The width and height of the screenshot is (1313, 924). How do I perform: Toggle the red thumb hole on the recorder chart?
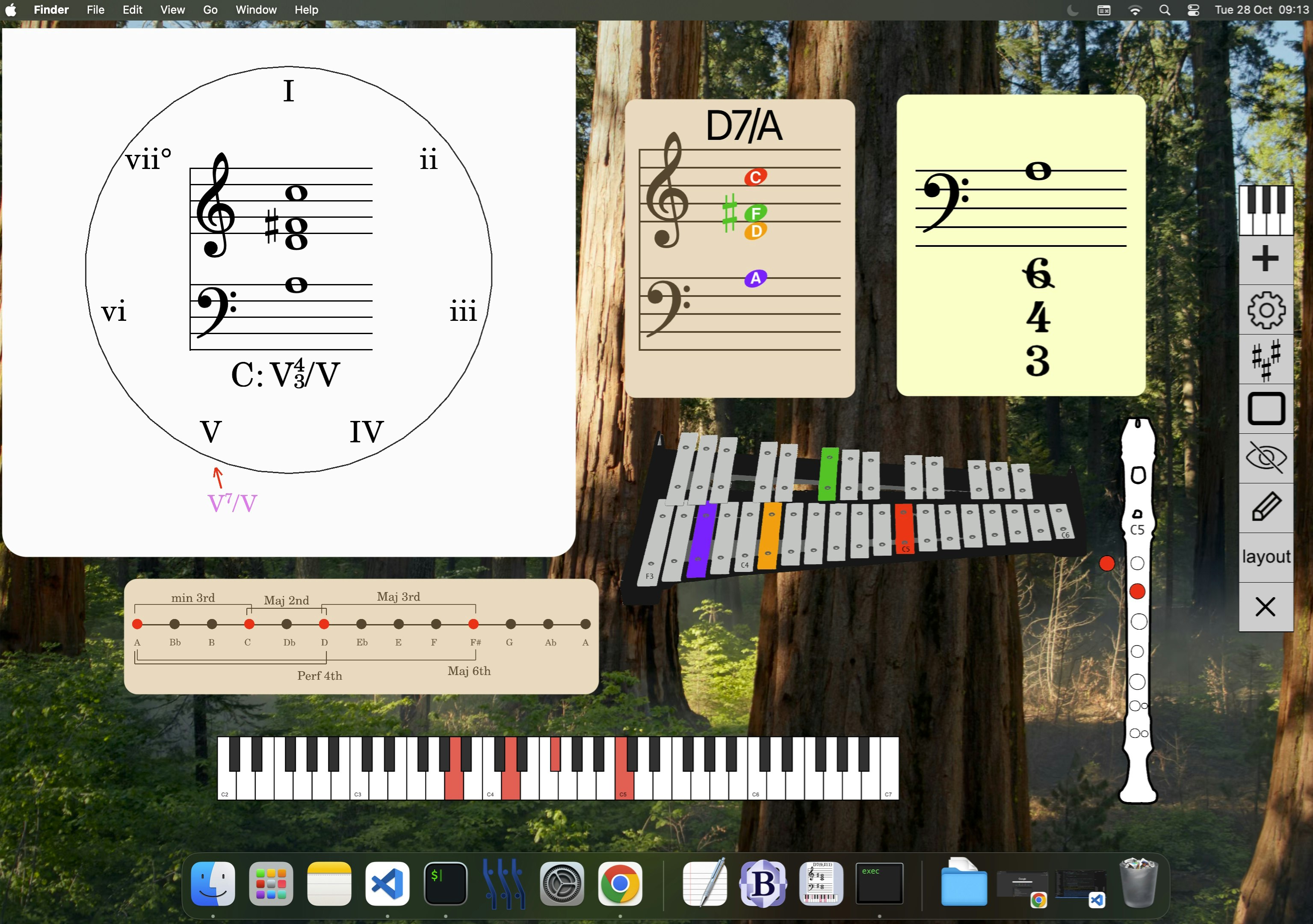tap(1107, 563)
